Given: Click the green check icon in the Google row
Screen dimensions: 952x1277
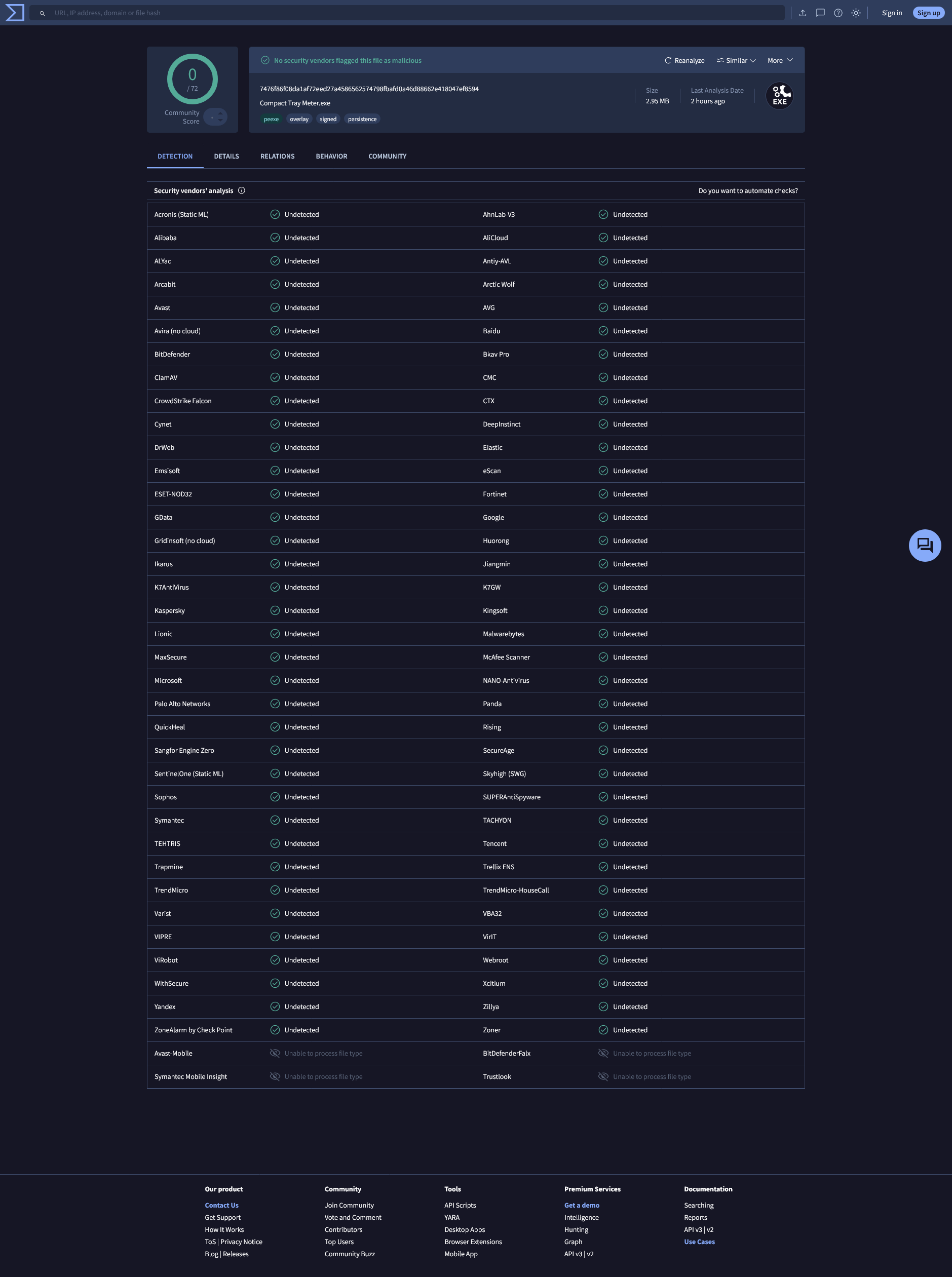Looking at the screenshot, I should pos(603,517).
